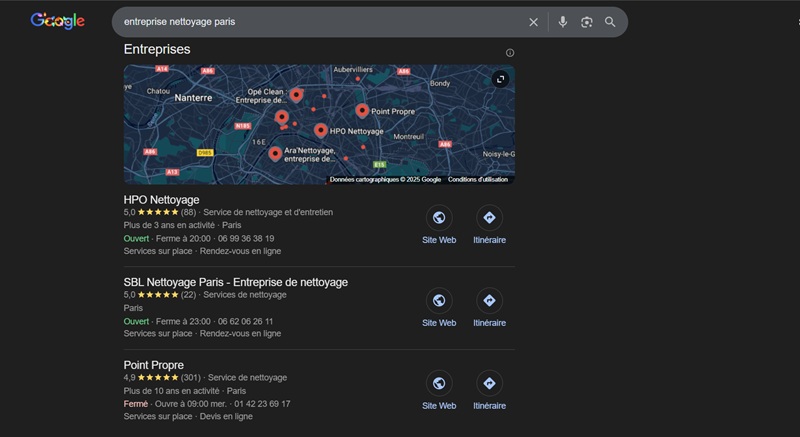Viewport: 800px width, 437px height.
Task: Click HPO Nettoyage rating stars (88)
Action: (x=158, y=212)
